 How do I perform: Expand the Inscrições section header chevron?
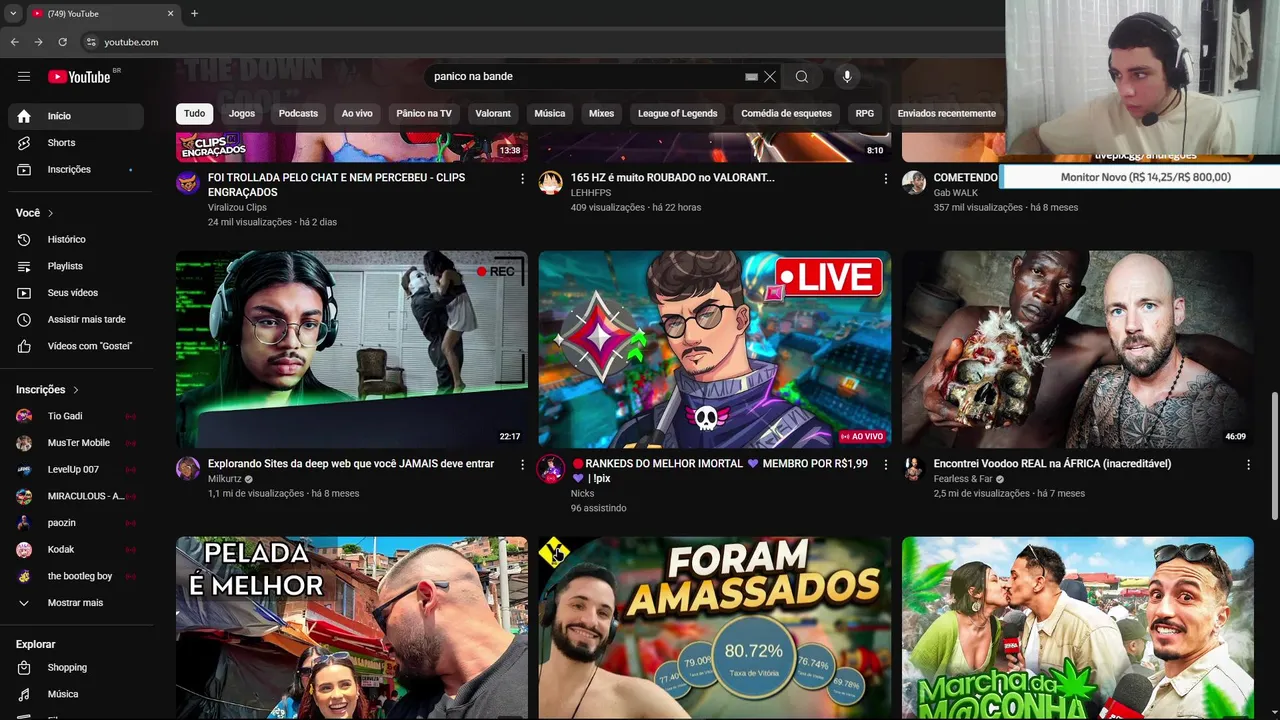[76, 390]
